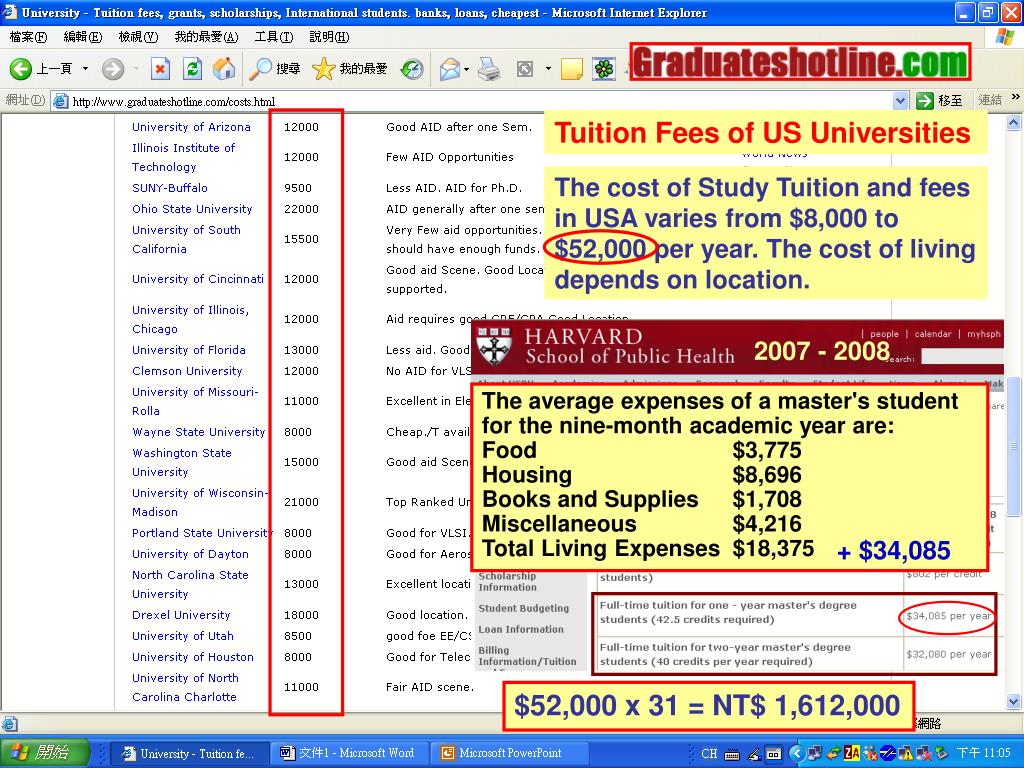Click the 移至 Go button
Screen dimensions: 1024x768
coord(940,101)
